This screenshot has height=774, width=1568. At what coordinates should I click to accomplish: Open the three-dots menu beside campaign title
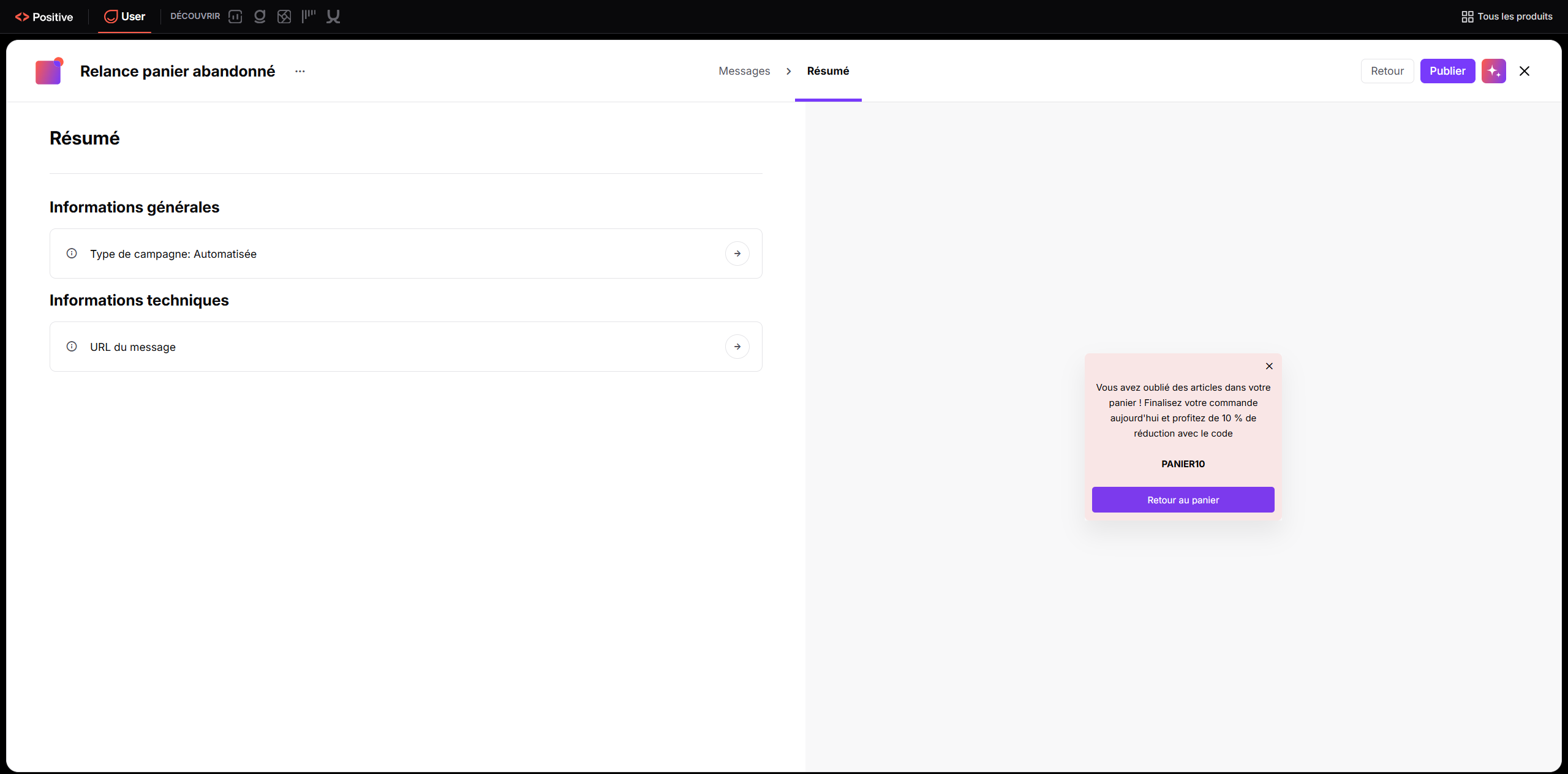300,71
